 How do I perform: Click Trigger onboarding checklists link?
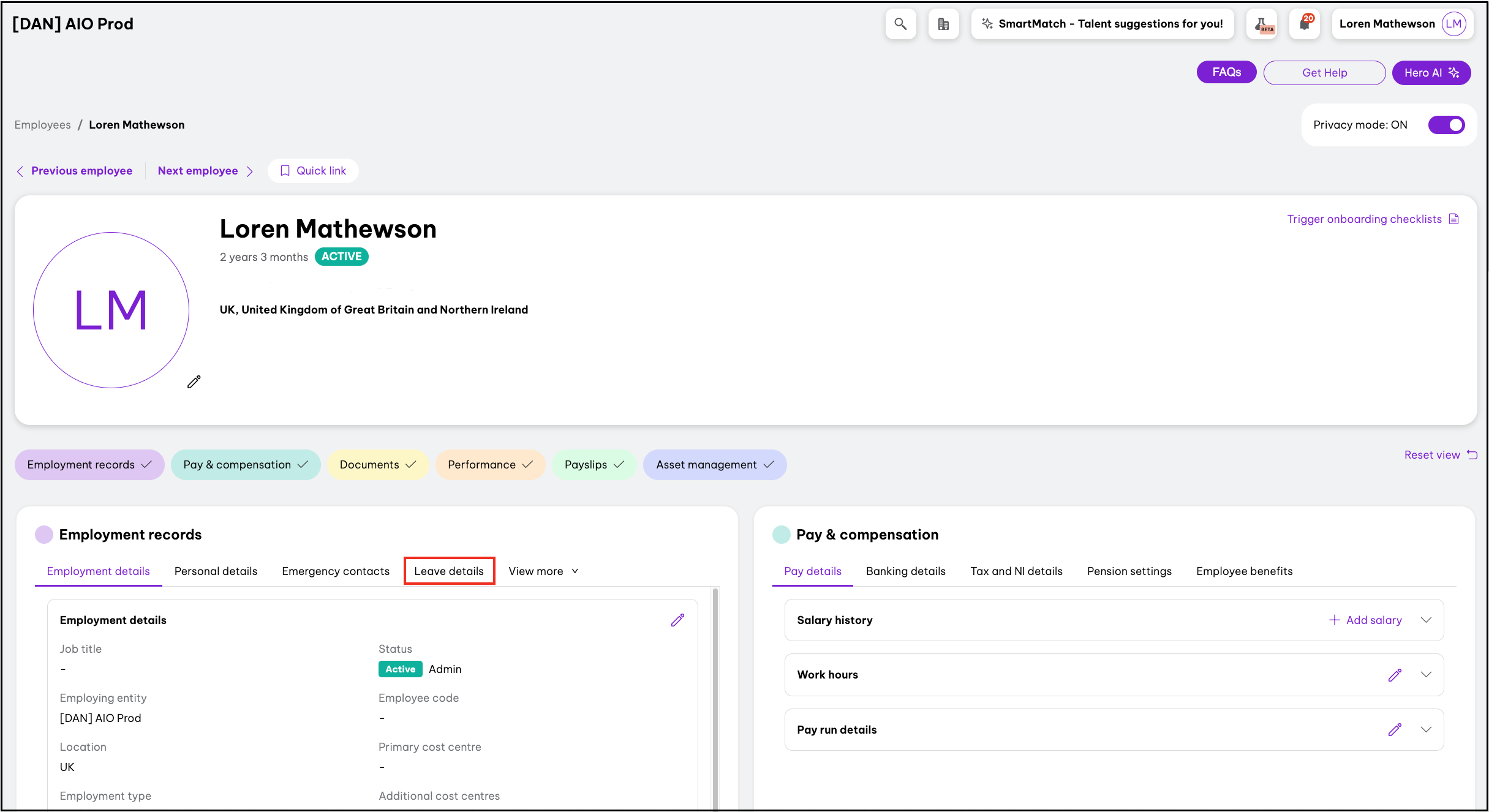pos(1364,219)
